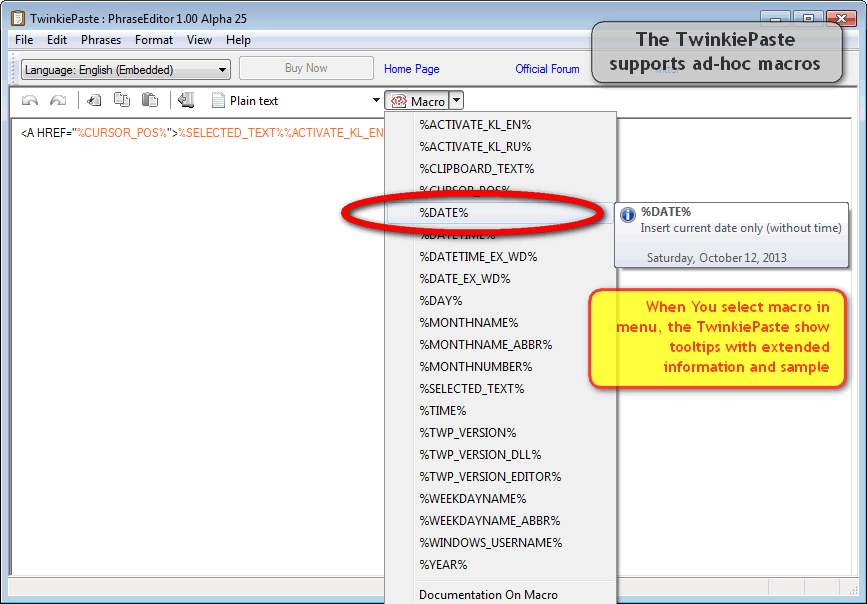This screenshot has height=604, width=867.
Task: Insert the %TWP_VERSION% macro
Action: click(500, 433)
